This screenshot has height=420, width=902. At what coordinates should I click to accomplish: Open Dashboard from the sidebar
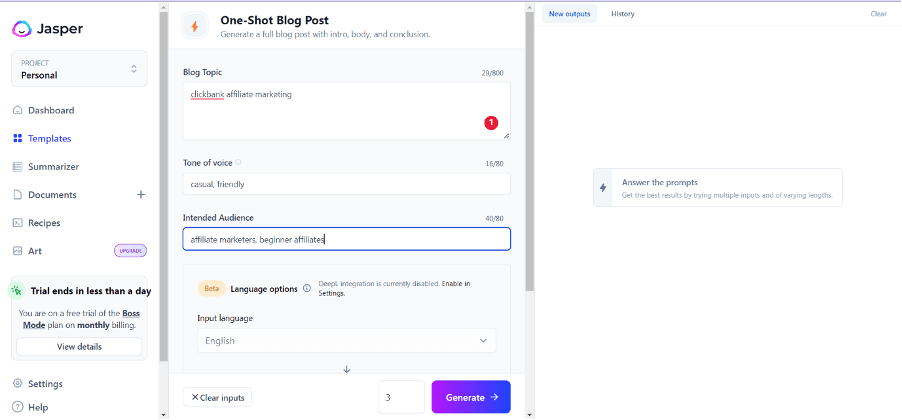click(x=51, y=110)
